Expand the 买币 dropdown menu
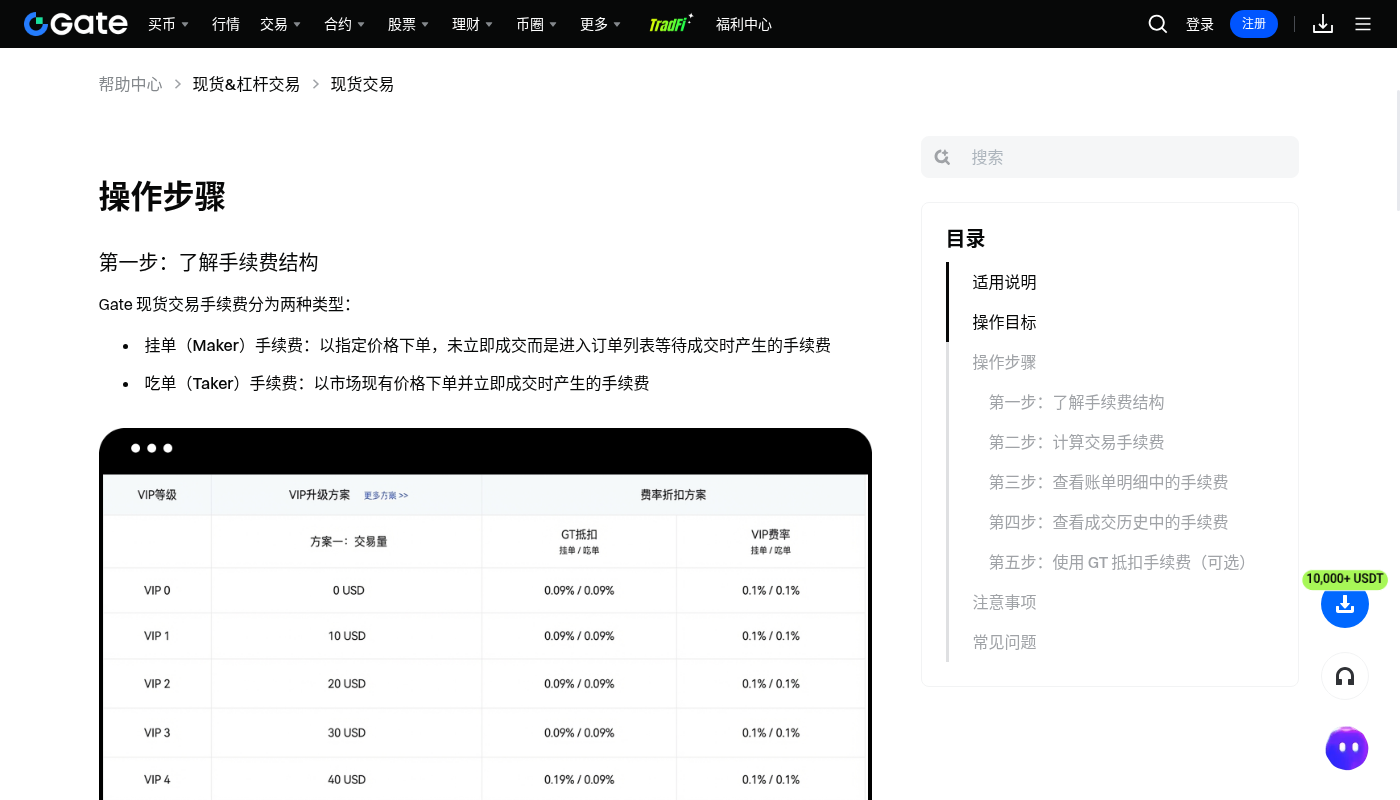Image resolution: width=1400 pixels, height=800 pixels. coord(168,24)
